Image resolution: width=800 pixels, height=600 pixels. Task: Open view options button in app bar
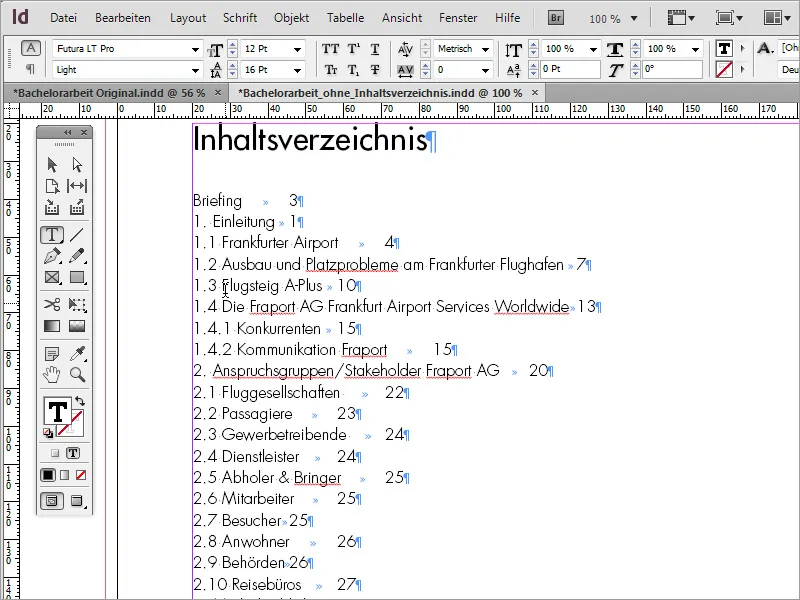[681, 18]
